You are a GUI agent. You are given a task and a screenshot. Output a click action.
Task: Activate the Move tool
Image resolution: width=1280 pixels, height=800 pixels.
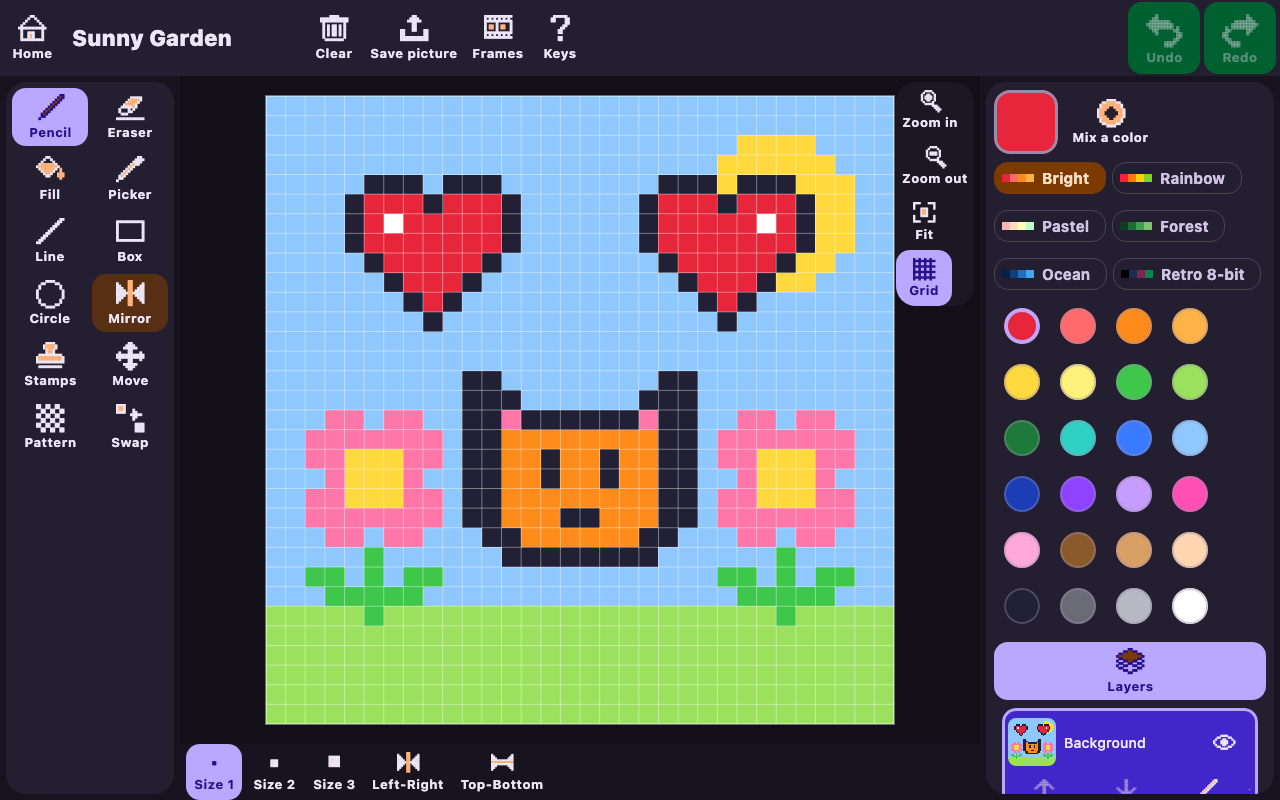click(x=130, y=365)
